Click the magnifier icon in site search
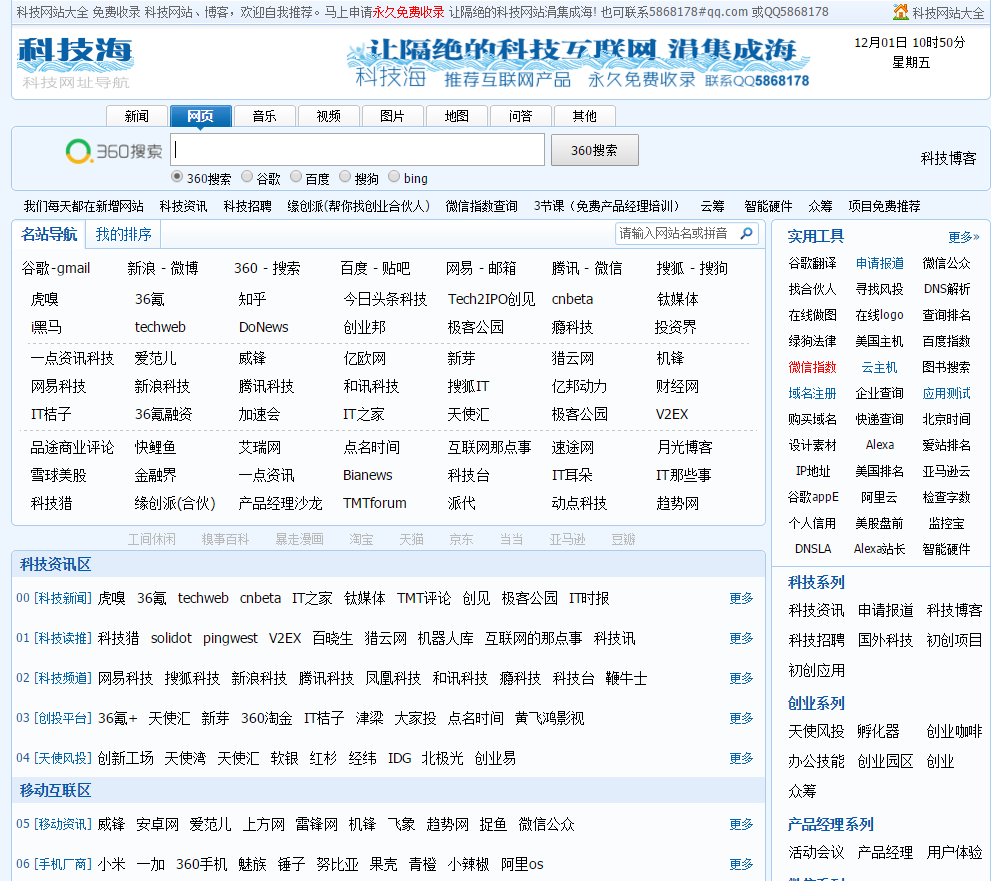 (x=746, y=233)
